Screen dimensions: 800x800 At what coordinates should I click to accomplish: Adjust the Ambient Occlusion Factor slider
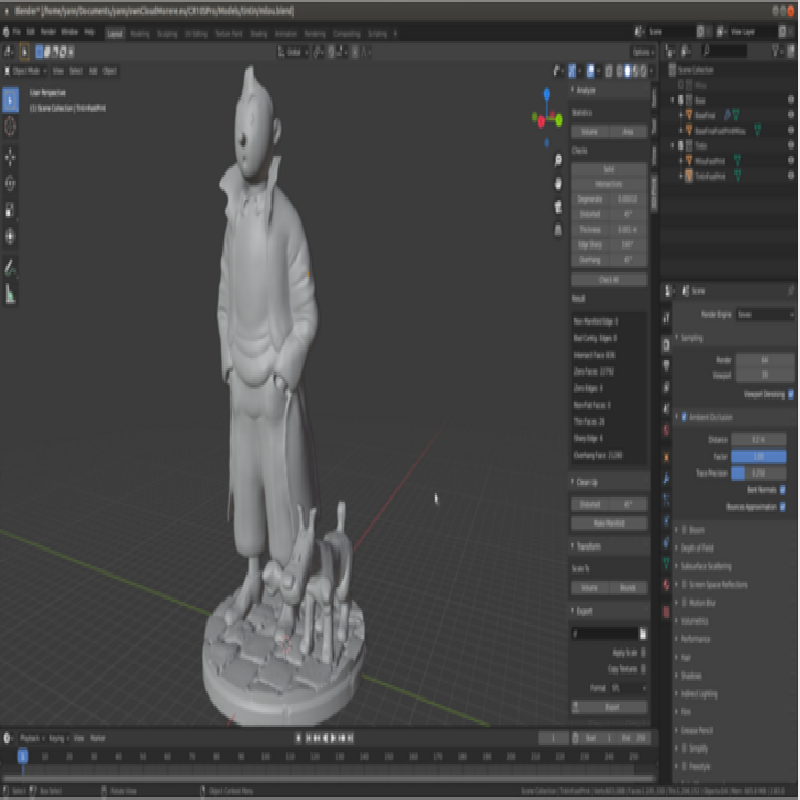pyautogui.click(x=759, y=456)
